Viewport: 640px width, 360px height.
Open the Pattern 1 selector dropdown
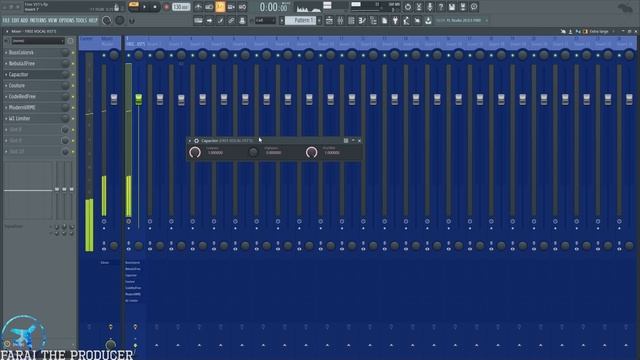[300, 20]
